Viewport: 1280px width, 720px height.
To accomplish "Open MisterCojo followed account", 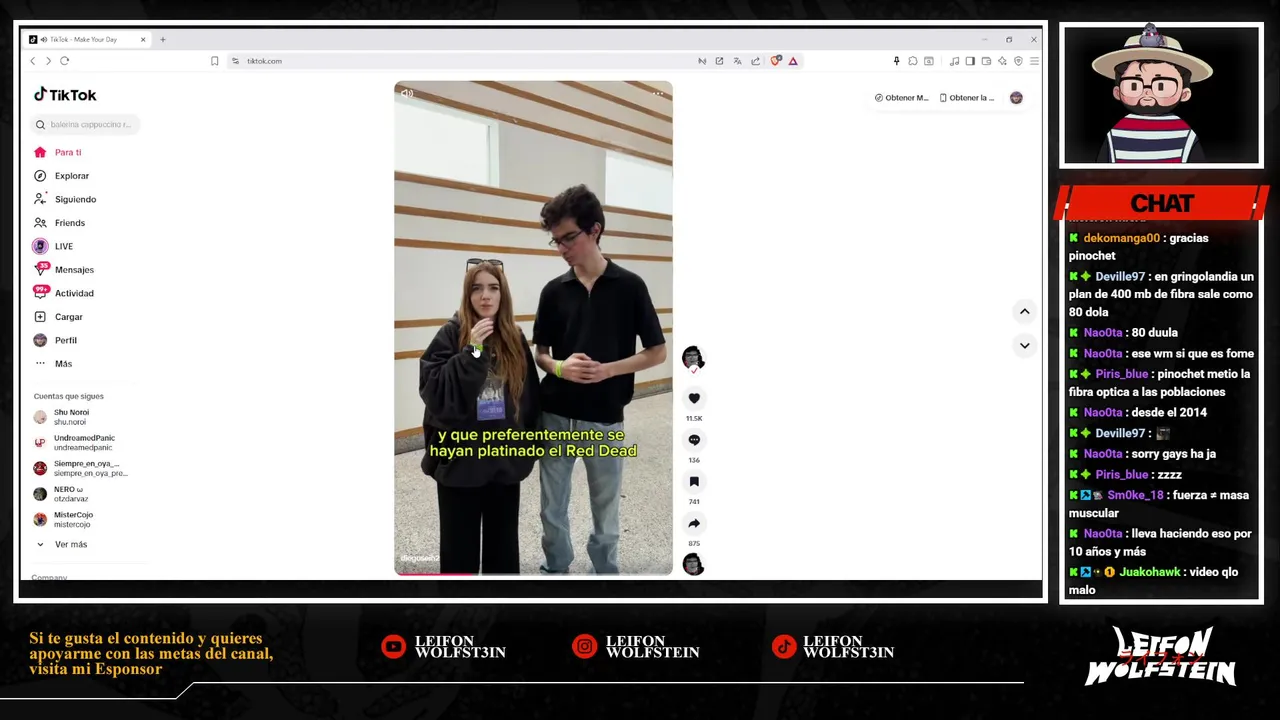I will pyautogui.click(x=64, y=520).
